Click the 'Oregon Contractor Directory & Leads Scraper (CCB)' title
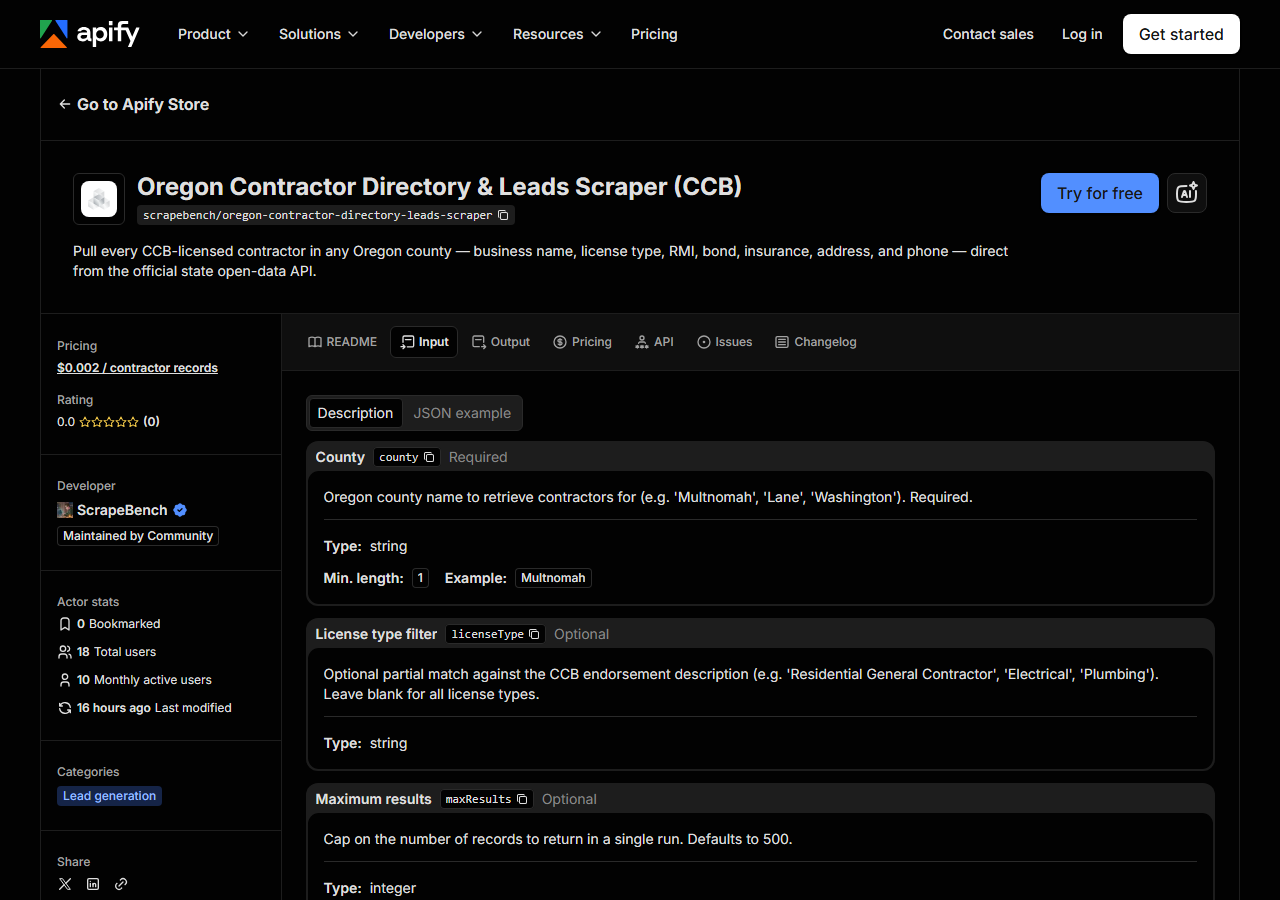Image resolution: width=1280 pixels, height=900 pixels. tap(439, 187)
